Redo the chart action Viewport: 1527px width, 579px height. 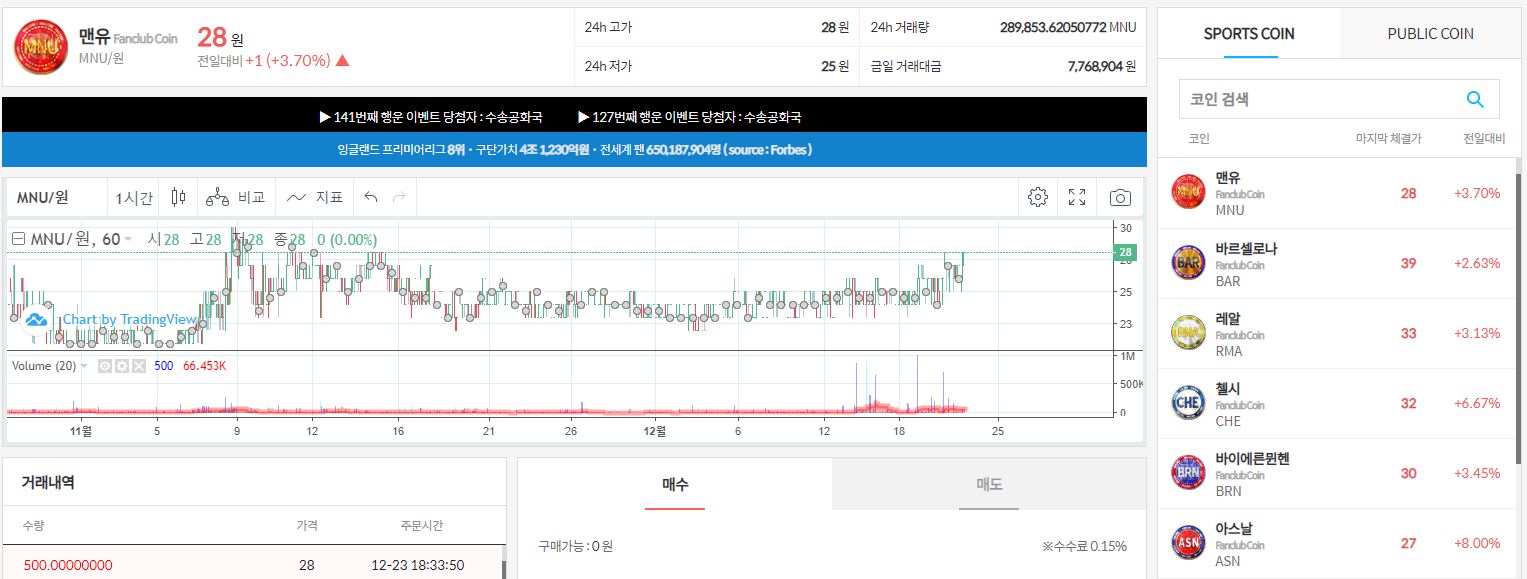399,197
